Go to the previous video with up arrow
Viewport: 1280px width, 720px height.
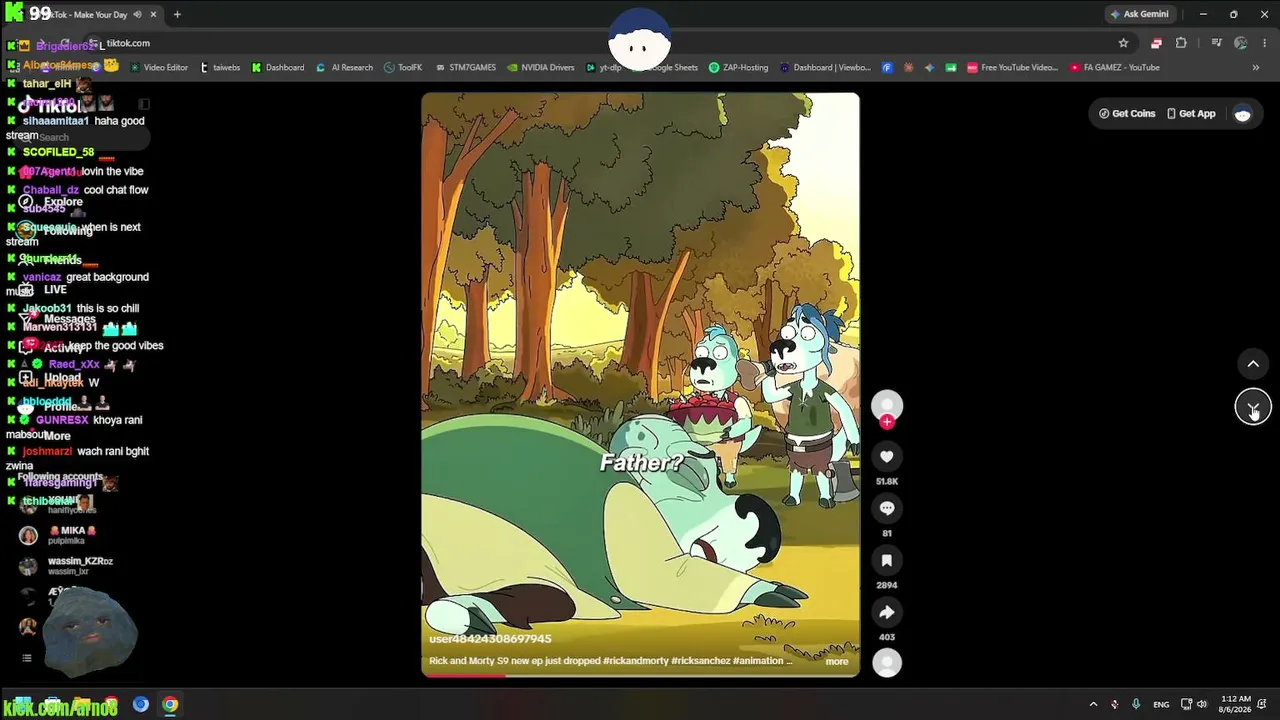point(1253,364)
